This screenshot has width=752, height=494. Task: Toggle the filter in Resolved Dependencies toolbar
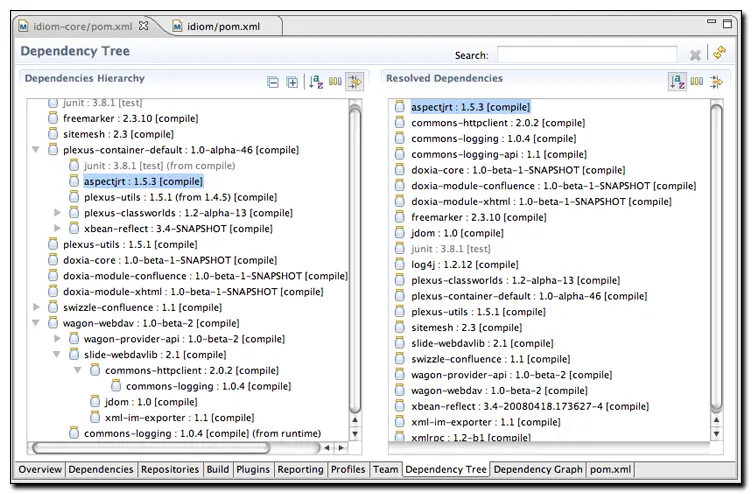coord(716,82)
